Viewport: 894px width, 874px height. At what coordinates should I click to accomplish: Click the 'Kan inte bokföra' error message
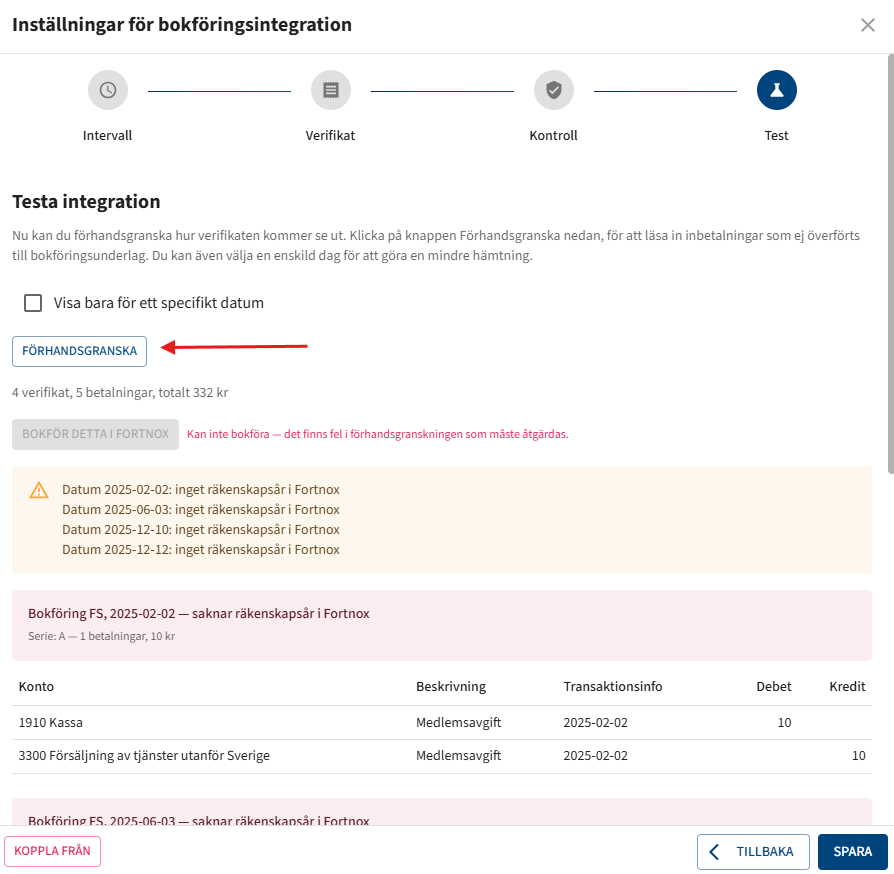pyautogui.click(x=377, y=434)
